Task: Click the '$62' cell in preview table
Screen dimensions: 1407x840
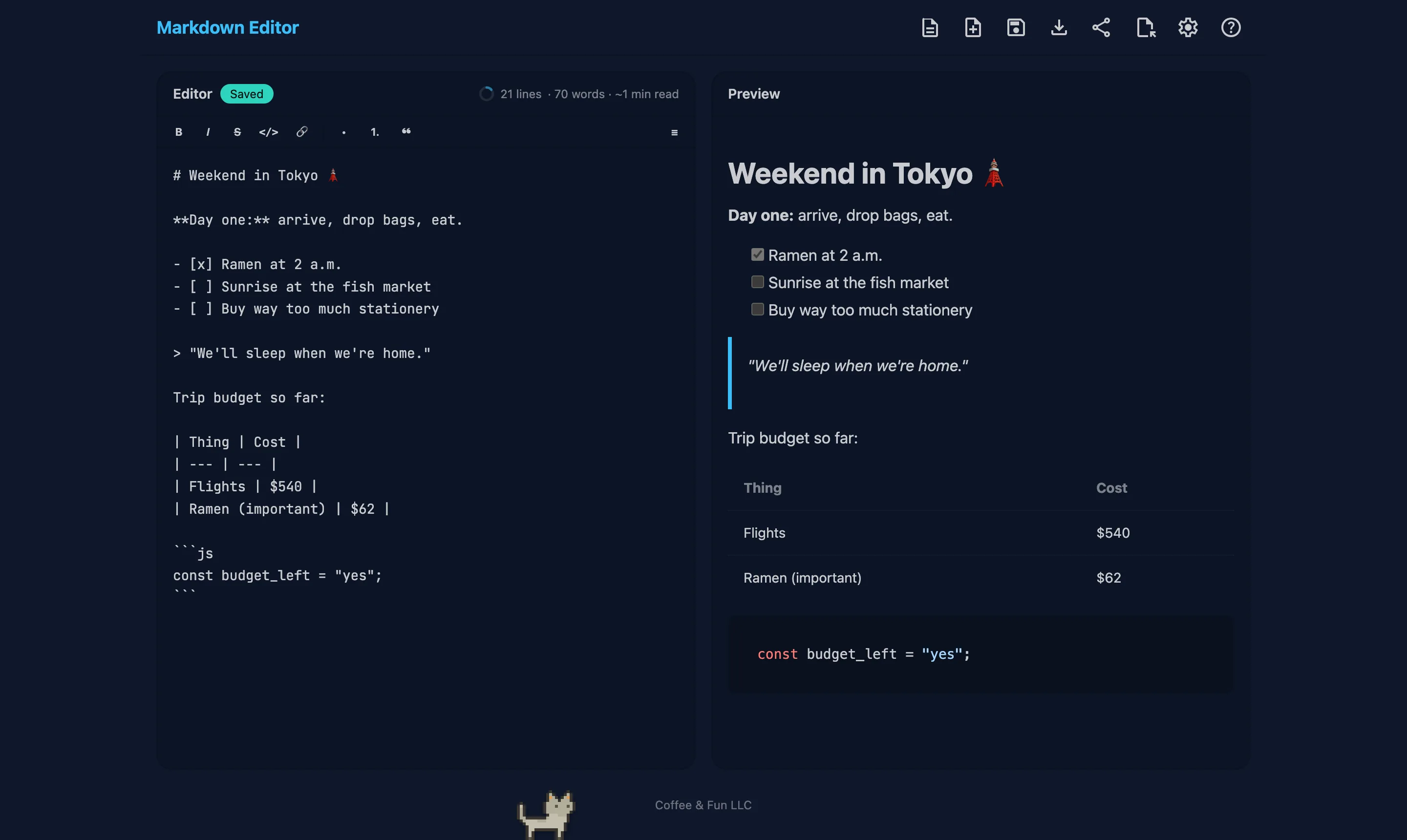Action: tap(1109, 578)
